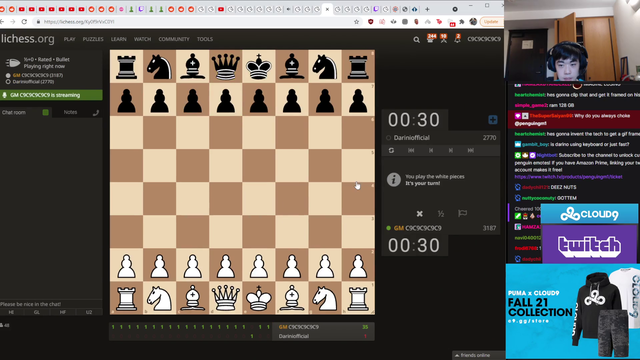Image resolution: width=640 pixels, height=360 pixels.
Task: Click the abort game X icon
Action: click(419, 213)
